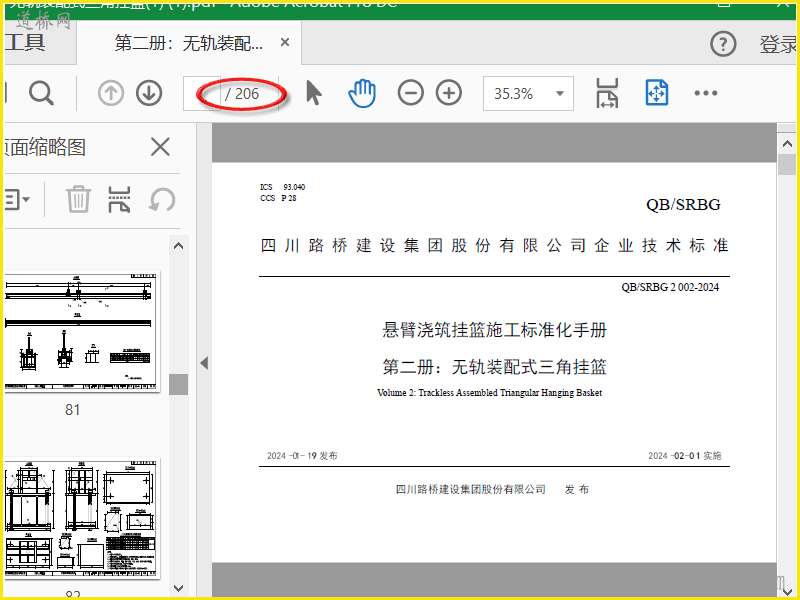800x600 pixels.
Task: Click the header line "四川路桥建设集团股份有限公司企业技术标准"
Action: point(494,245)
